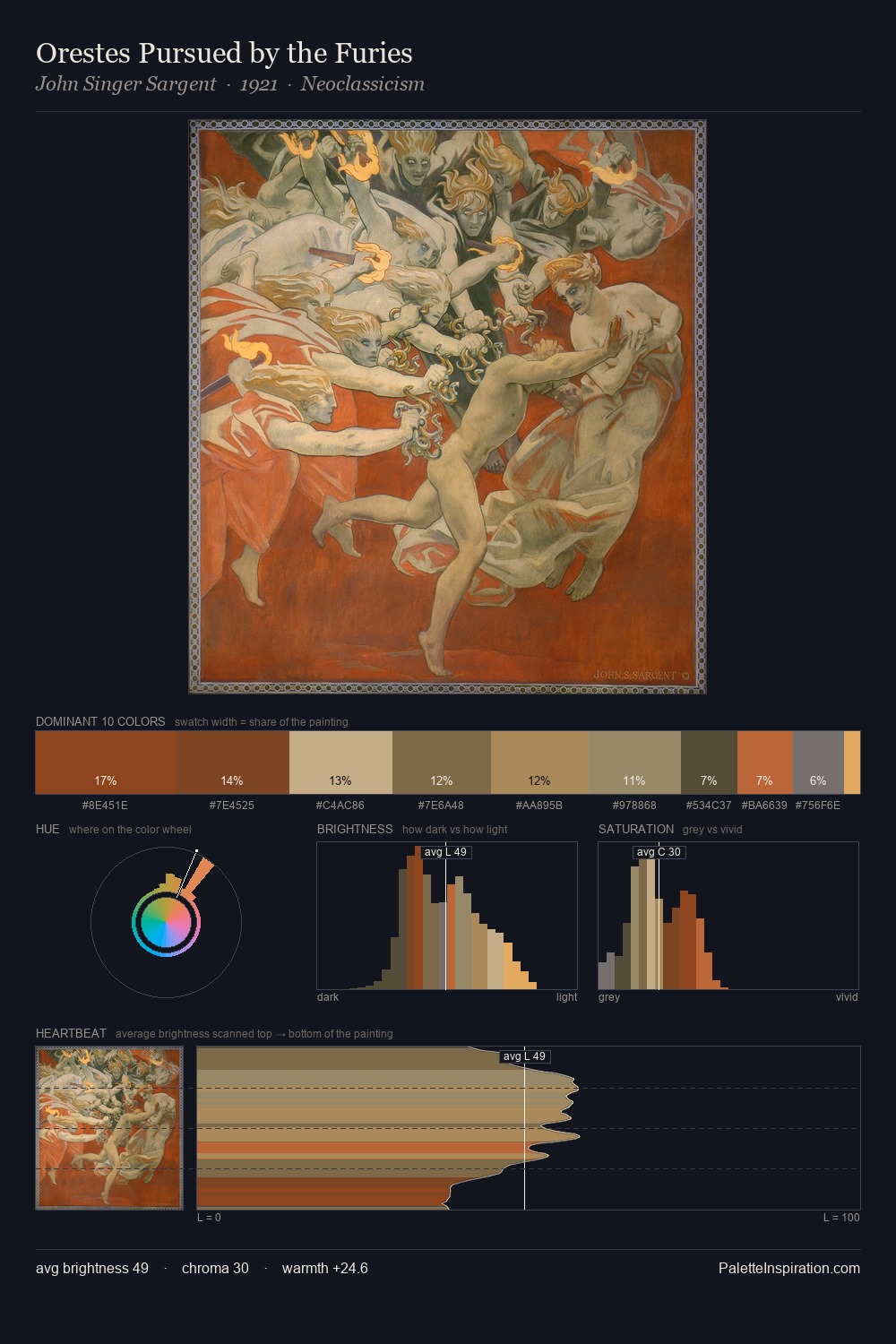Click the 'BRIGHTNESS' section heading
896x1344 pixels.
click(x=355, y=829)
